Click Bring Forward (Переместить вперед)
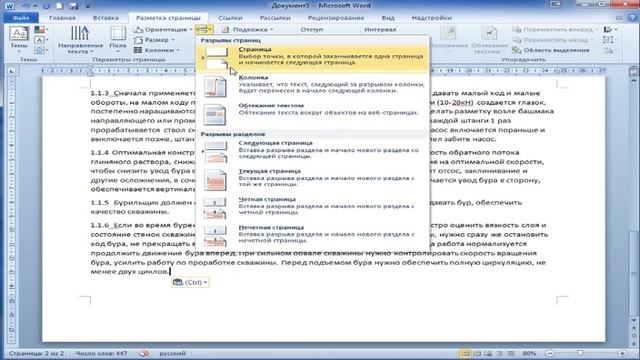 point(555,30)
